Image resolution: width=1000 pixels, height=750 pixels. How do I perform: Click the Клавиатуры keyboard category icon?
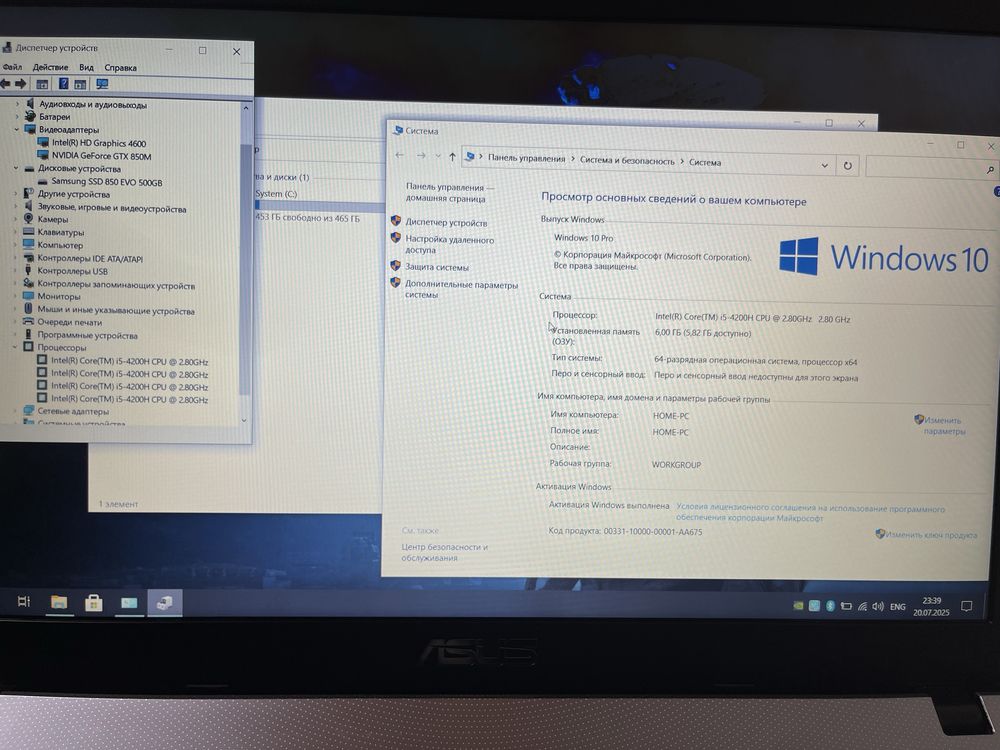click(x=28, y=232)
